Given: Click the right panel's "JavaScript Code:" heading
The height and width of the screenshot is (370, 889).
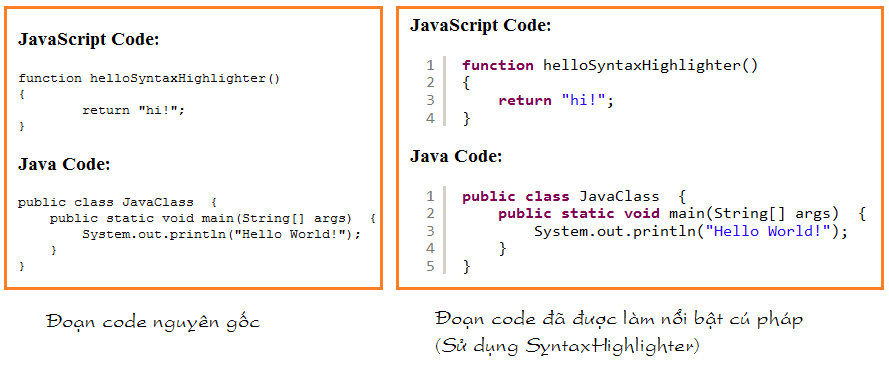Looking at the screenshot, I should click(x=480, y=25).
